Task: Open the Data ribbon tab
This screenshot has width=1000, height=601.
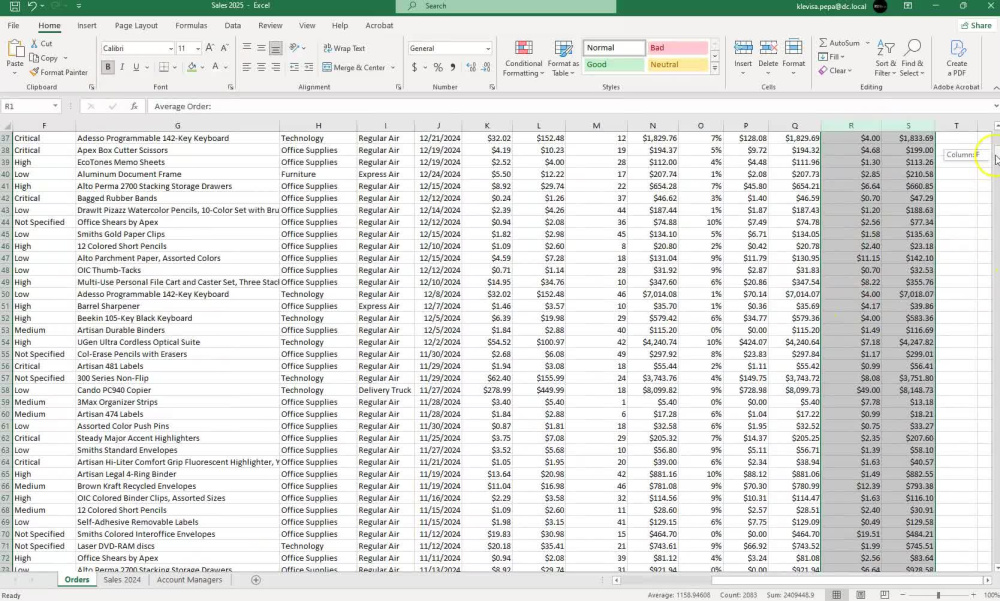Action: tap(233, 26)
